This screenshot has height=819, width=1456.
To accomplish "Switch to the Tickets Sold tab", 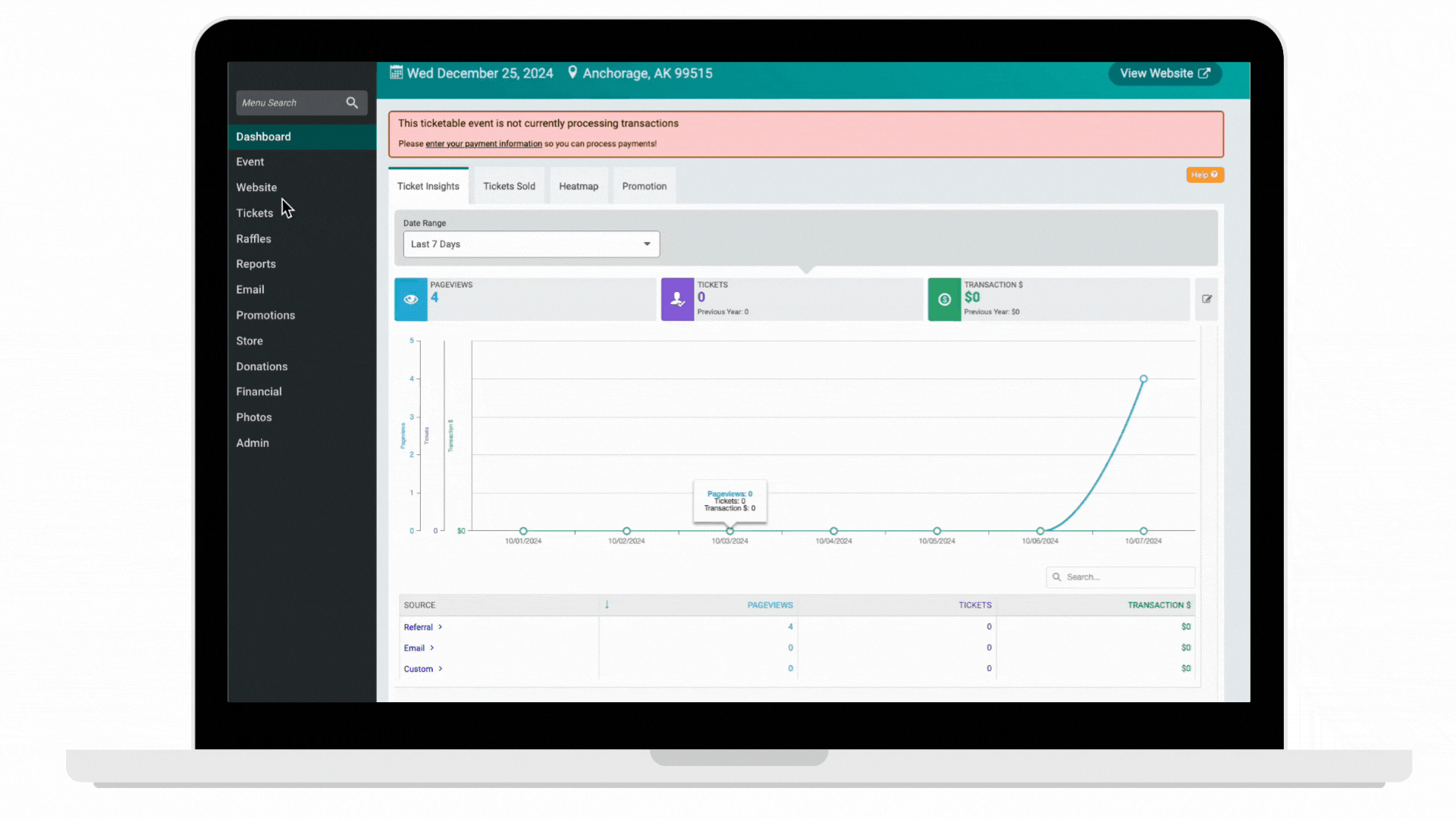I will (509, 186).
